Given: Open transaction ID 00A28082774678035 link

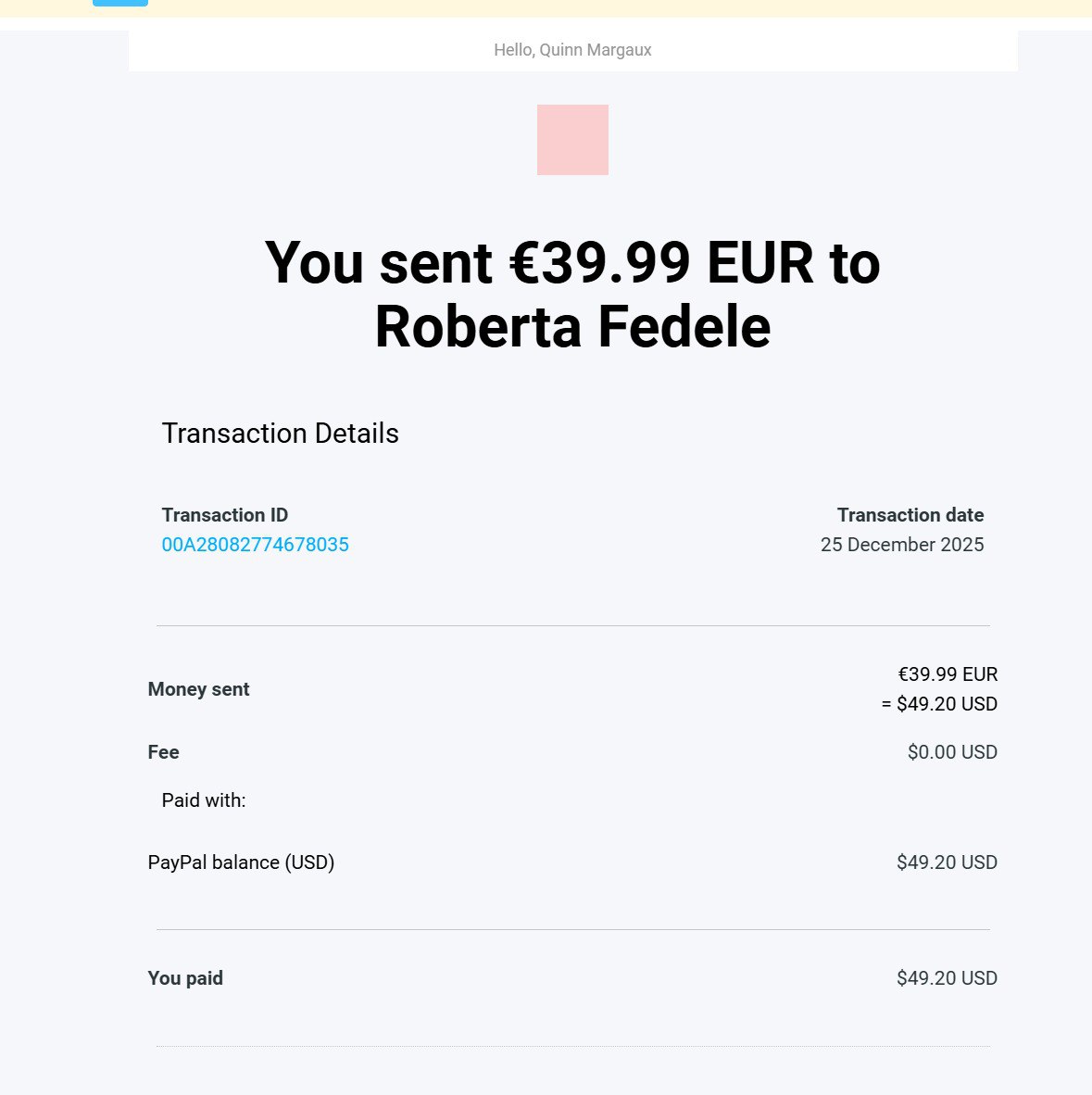Looking at the screenshot, I should click(x=255, y=545).
